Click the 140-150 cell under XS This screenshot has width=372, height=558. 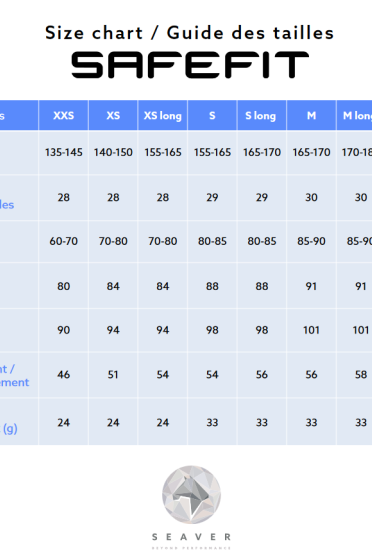[113, 152]
